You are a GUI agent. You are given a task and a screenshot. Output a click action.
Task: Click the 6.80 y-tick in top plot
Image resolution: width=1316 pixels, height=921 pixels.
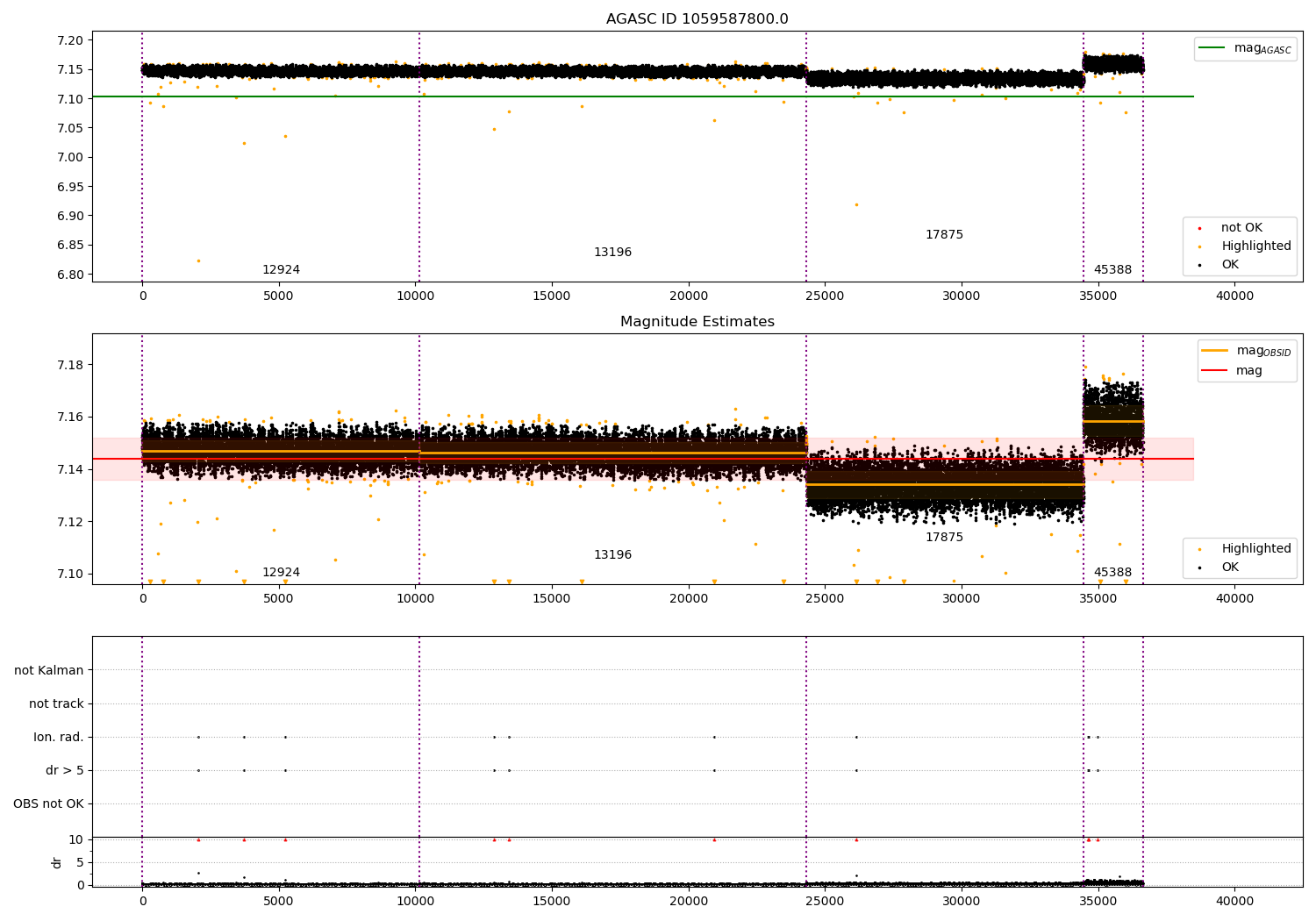click(x=69, y=275)
